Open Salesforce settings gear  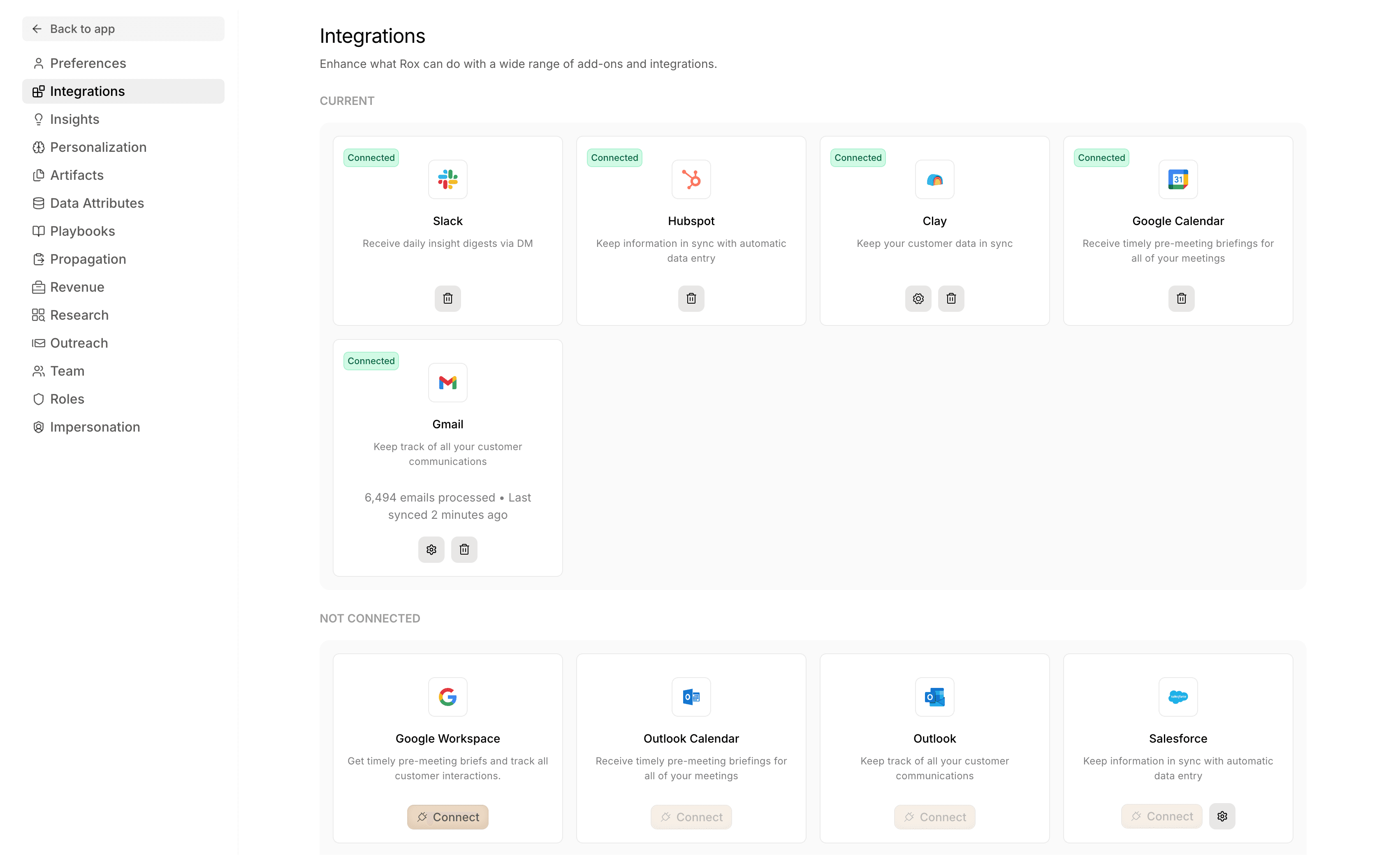tap(1222, 816)
